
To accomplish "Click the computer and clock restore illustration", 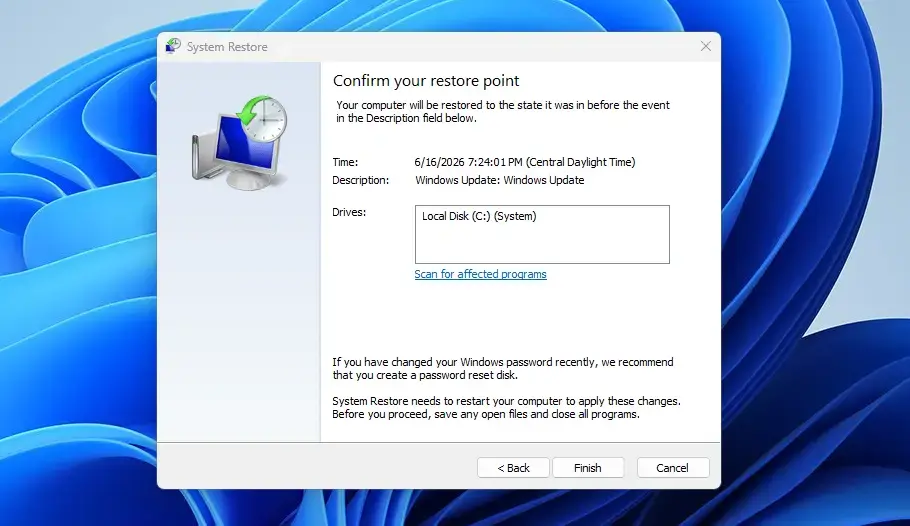I will pyautogui.click(x=240, y=143).
